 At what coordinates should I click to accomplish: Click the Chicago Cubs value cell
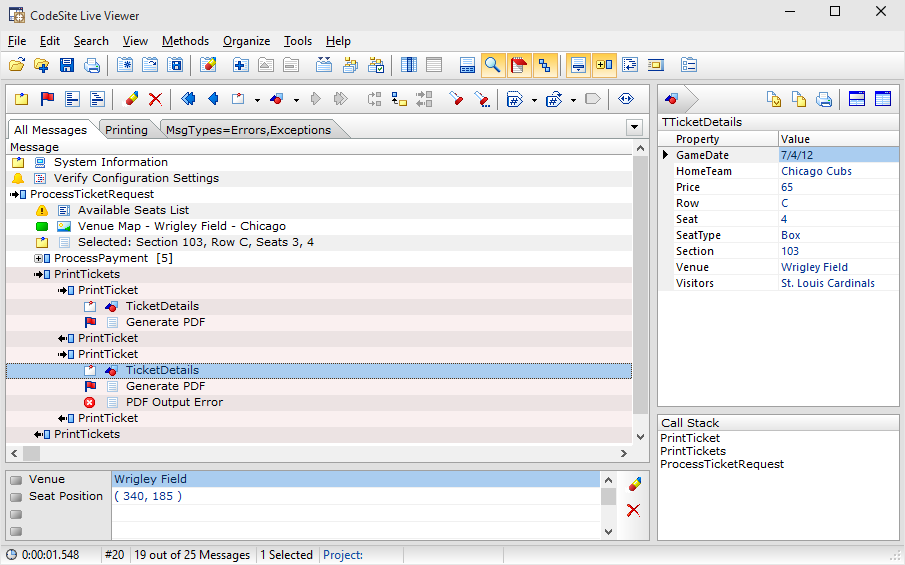pyautogui.click(x=839, y=171)
